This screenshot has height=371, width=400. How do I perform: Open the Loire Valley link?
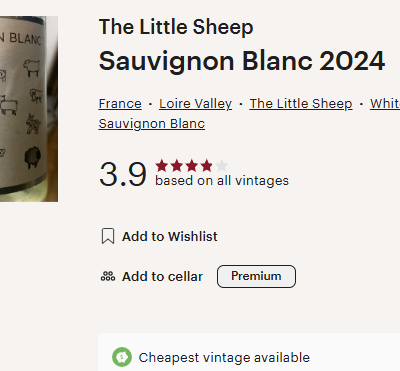click(195, 104)
